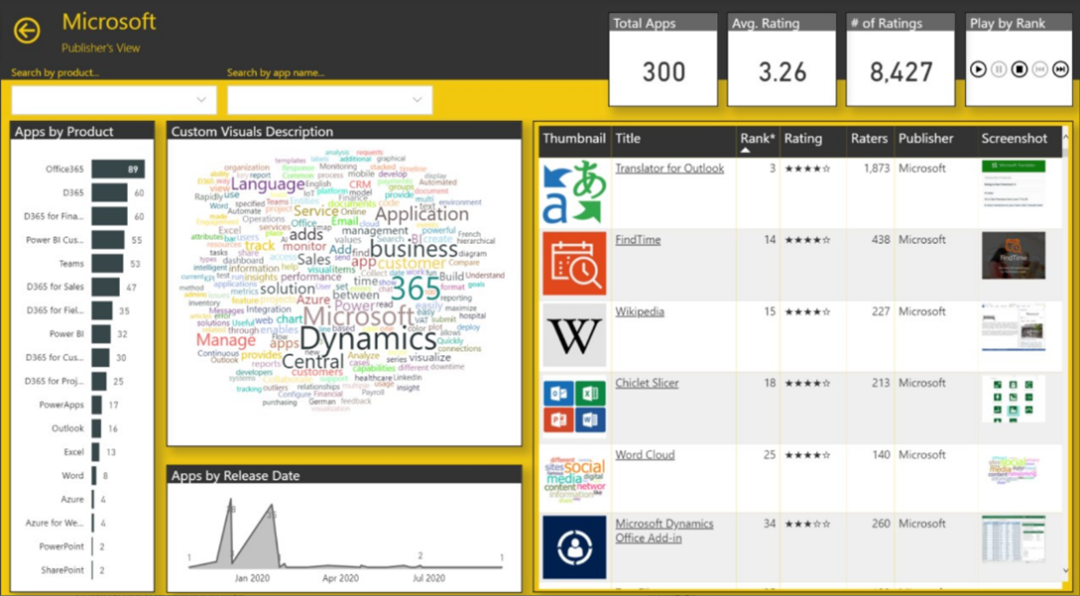Screen dimensions: 1080x596
Task: Open the Word Cloud app link
Action: click(645, 455)
